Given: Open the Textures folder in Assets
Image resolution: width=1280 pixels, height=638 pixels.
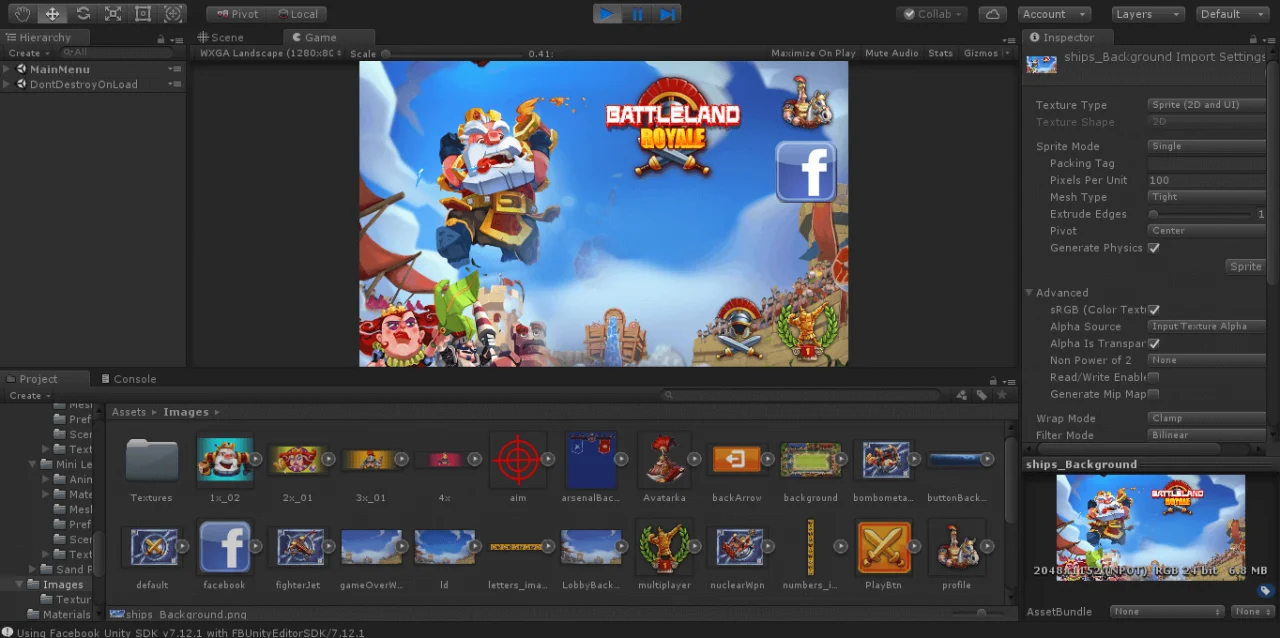Looking at the screenshot, I should (x=151, y=459).
